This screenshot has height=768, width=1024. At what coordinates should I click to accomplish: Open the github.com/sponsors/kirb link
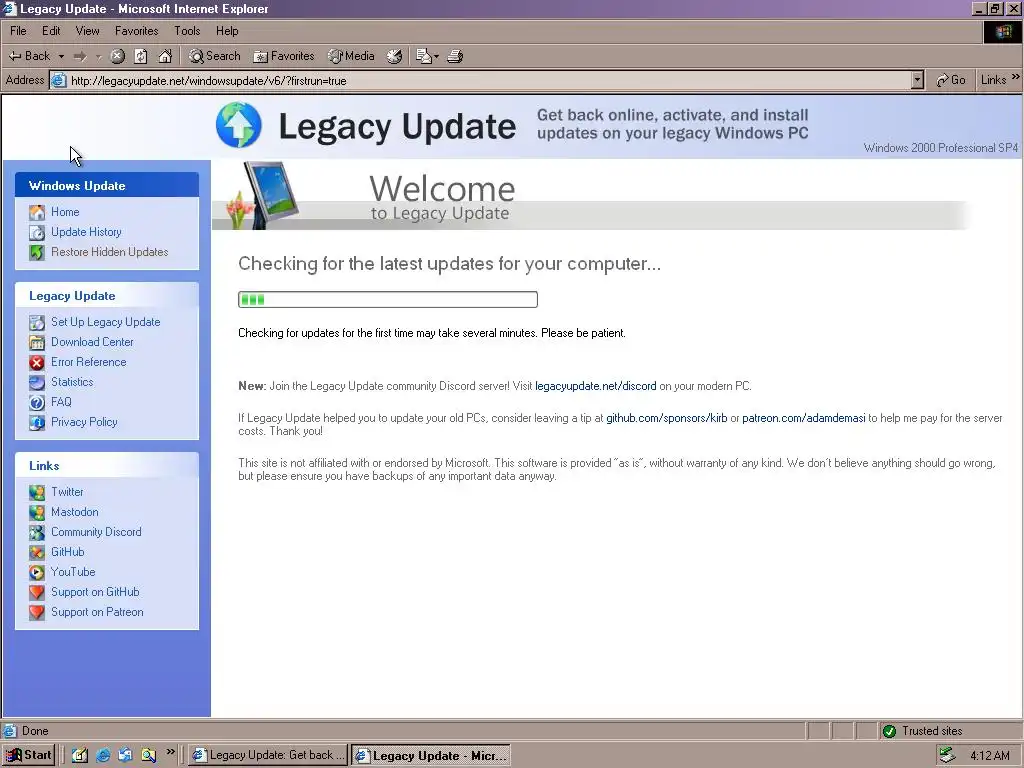coord(667,418)
